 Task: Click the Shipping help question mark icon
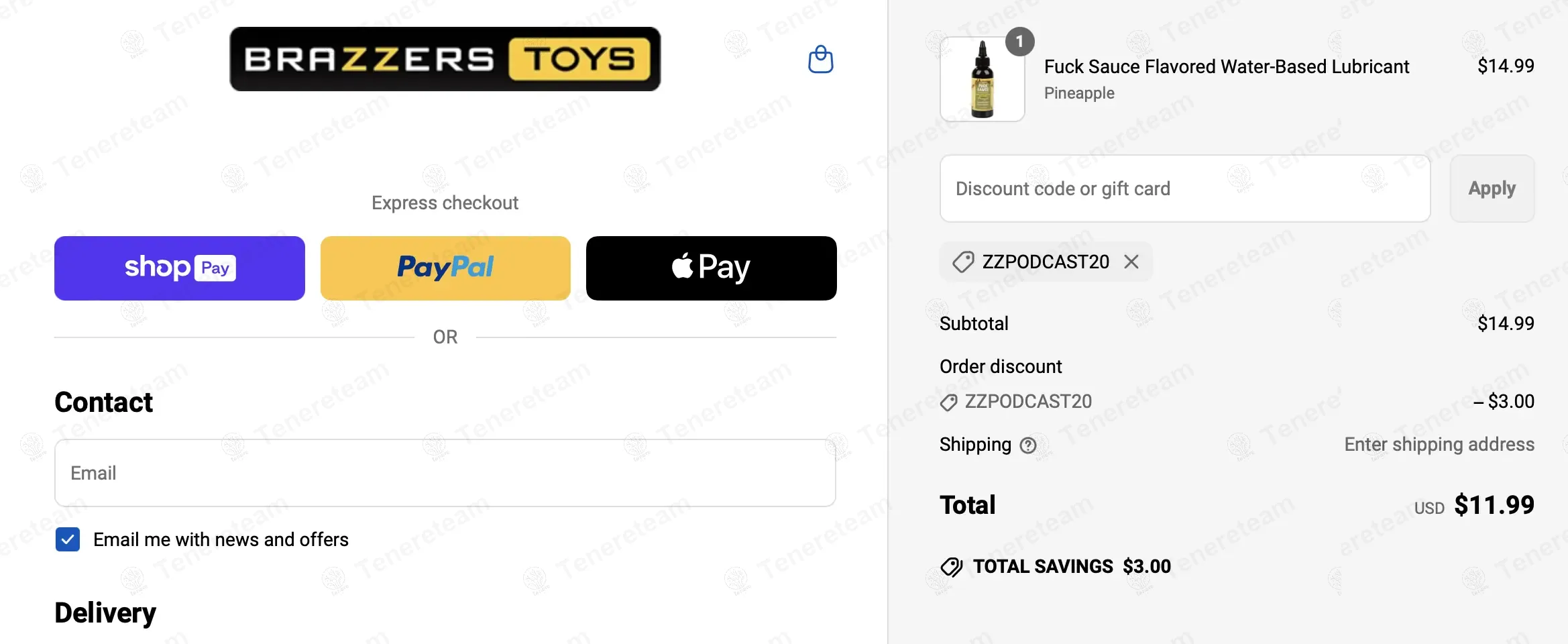1028,445
